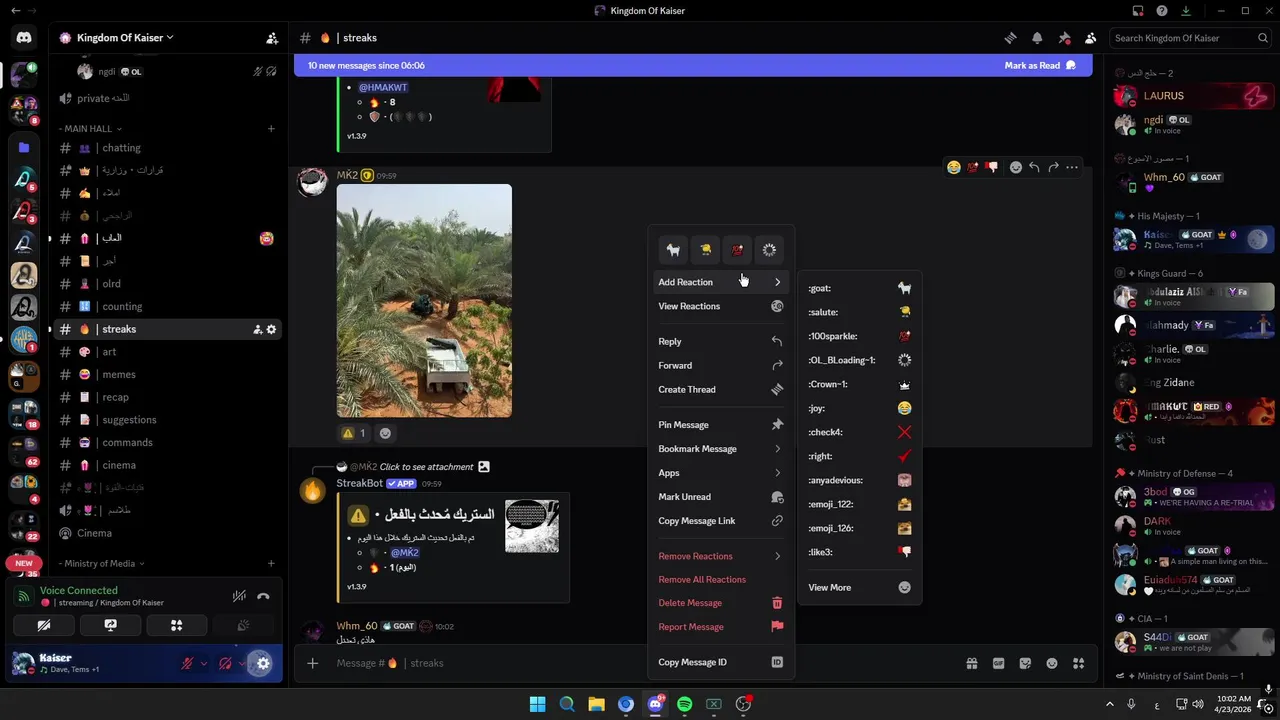Screen dimensions: 1280x720
Task: Choose Report Message entry
Action: point(720,627)
